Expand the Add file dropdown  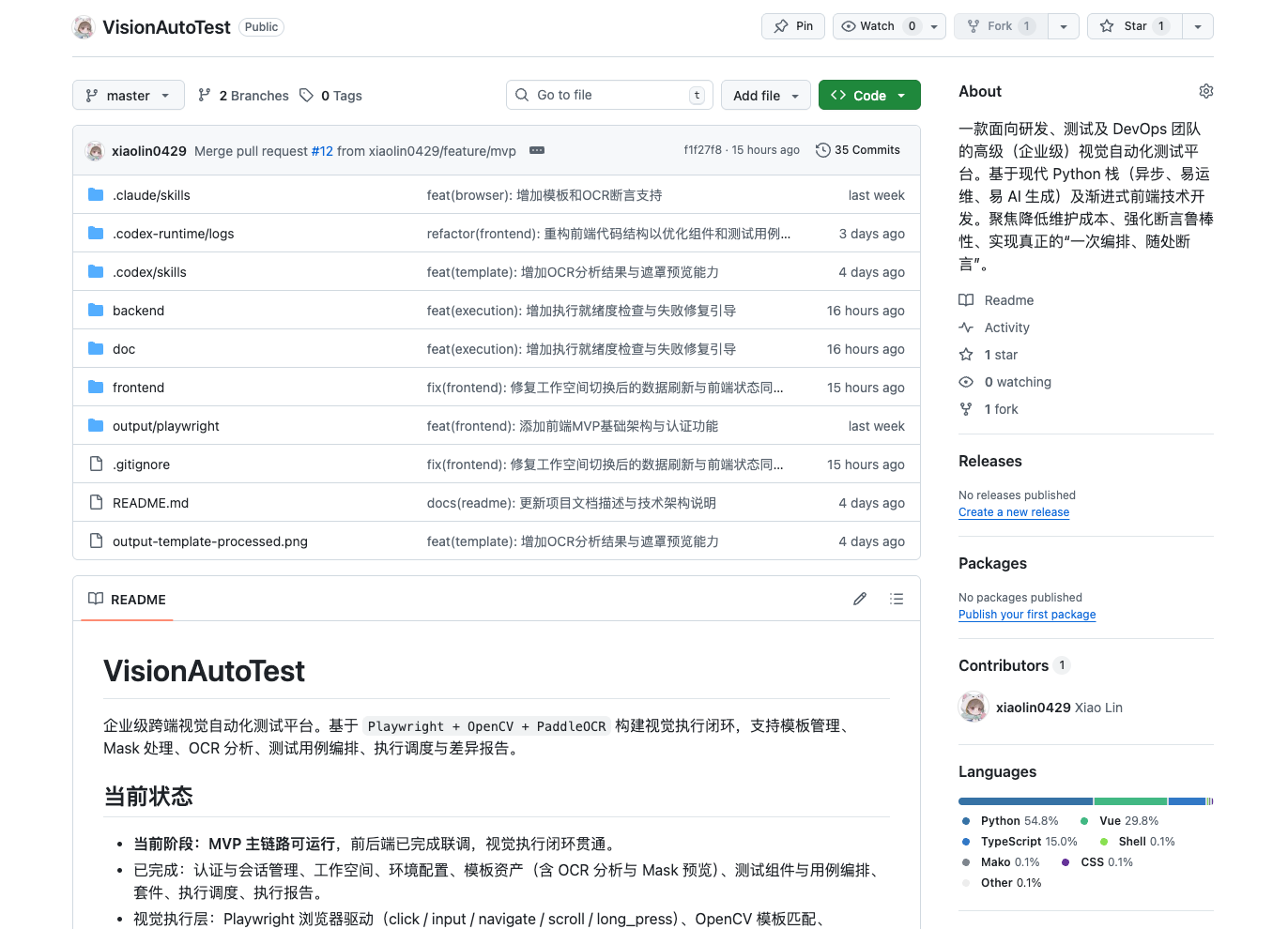pos(766,95)
